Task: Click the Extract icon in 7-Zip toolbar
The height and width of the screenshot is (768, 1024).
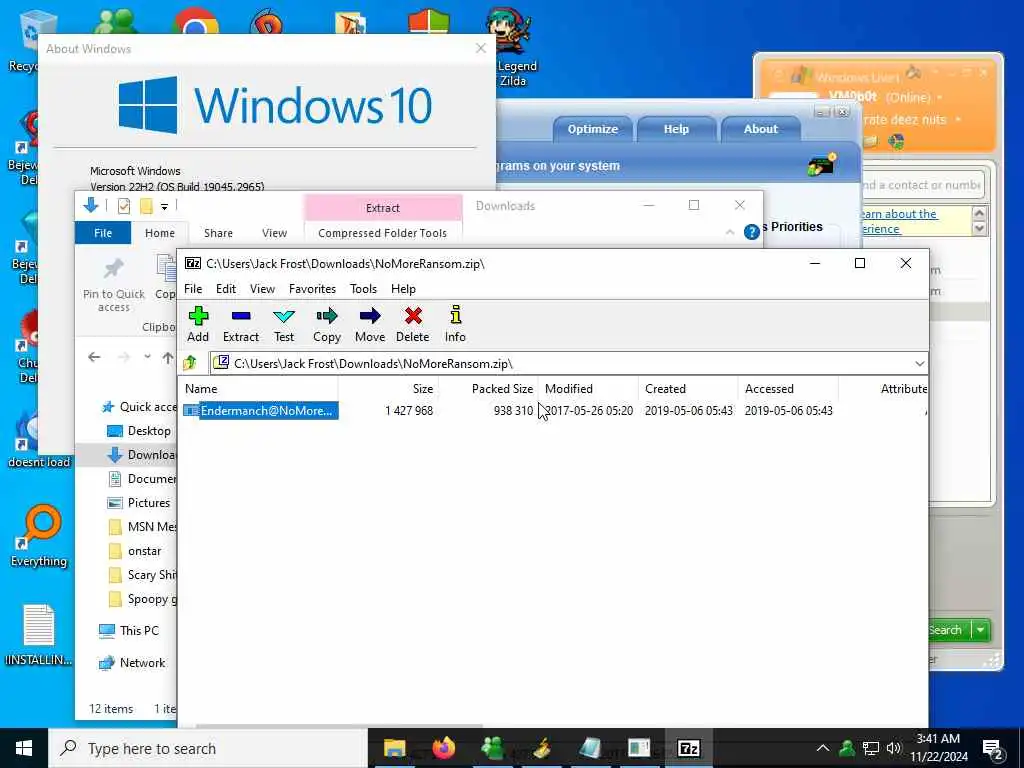Action: coord(241,325)
